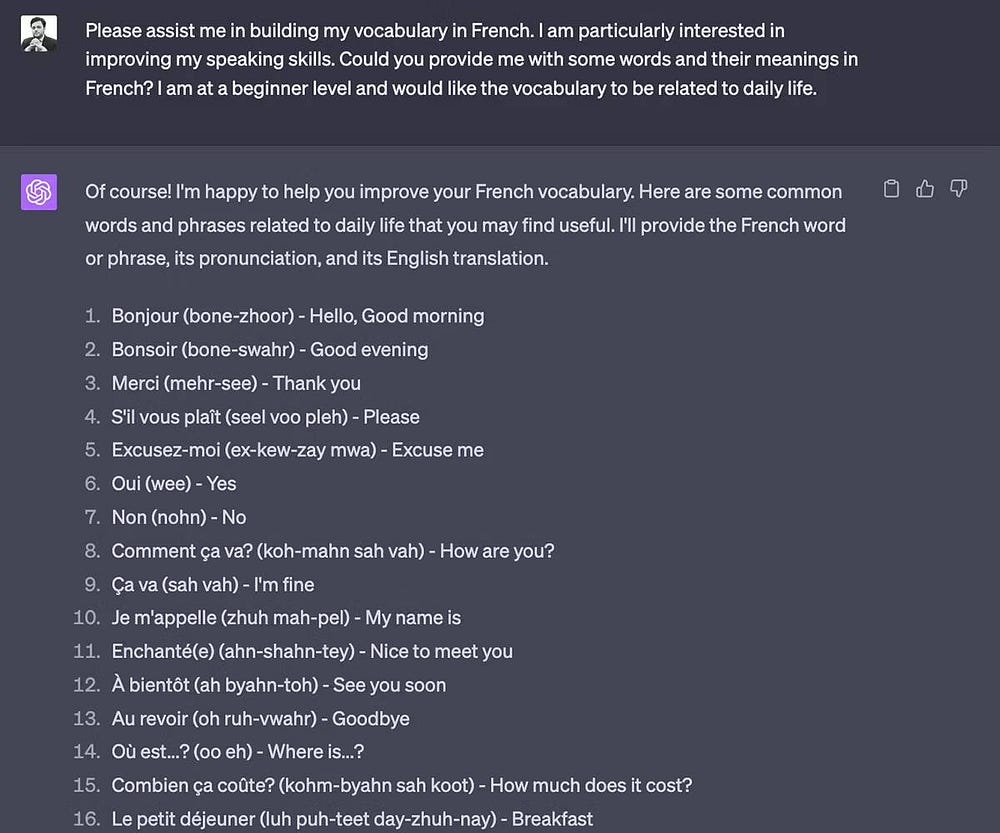Click the 'Bonsoir' Good evening line

[x=269, y=350]
